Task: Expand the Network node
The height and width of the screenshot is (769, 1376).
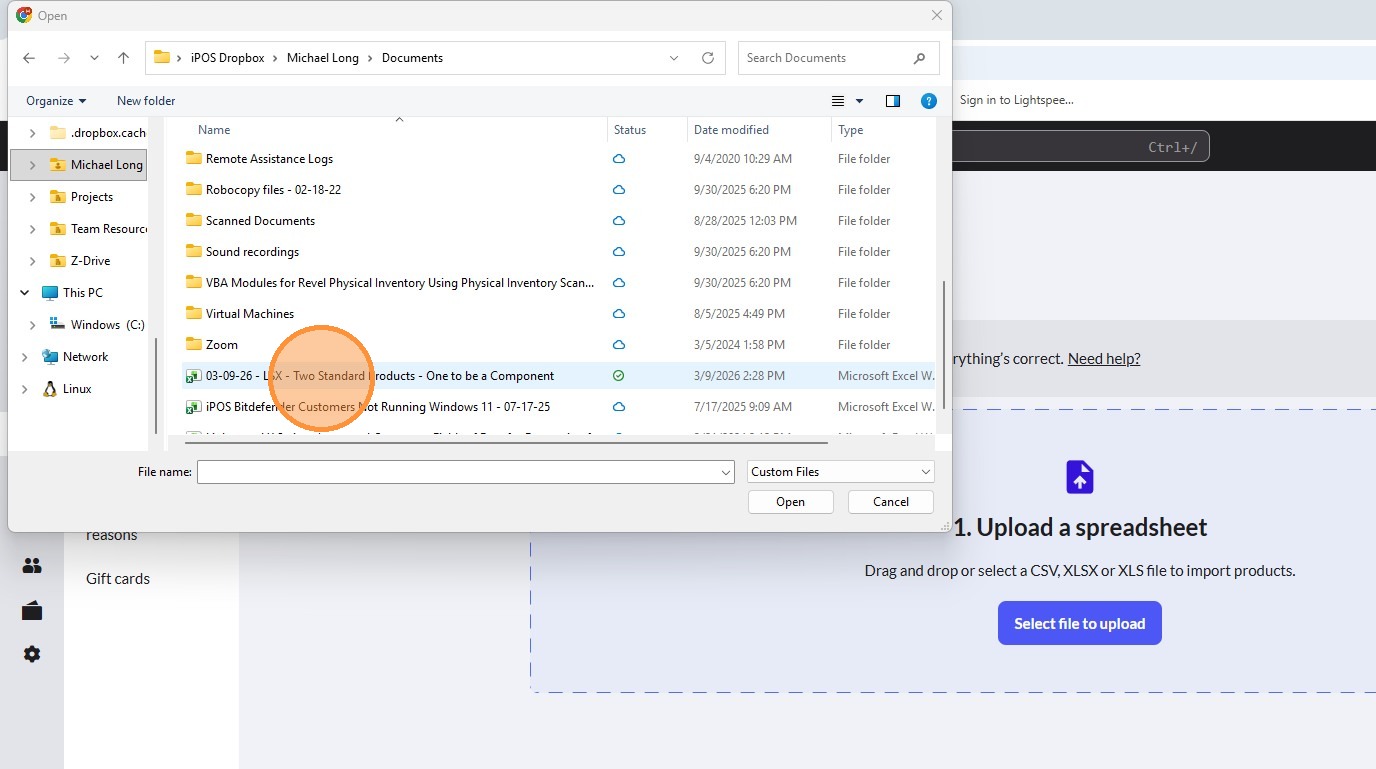Action: 24,357
